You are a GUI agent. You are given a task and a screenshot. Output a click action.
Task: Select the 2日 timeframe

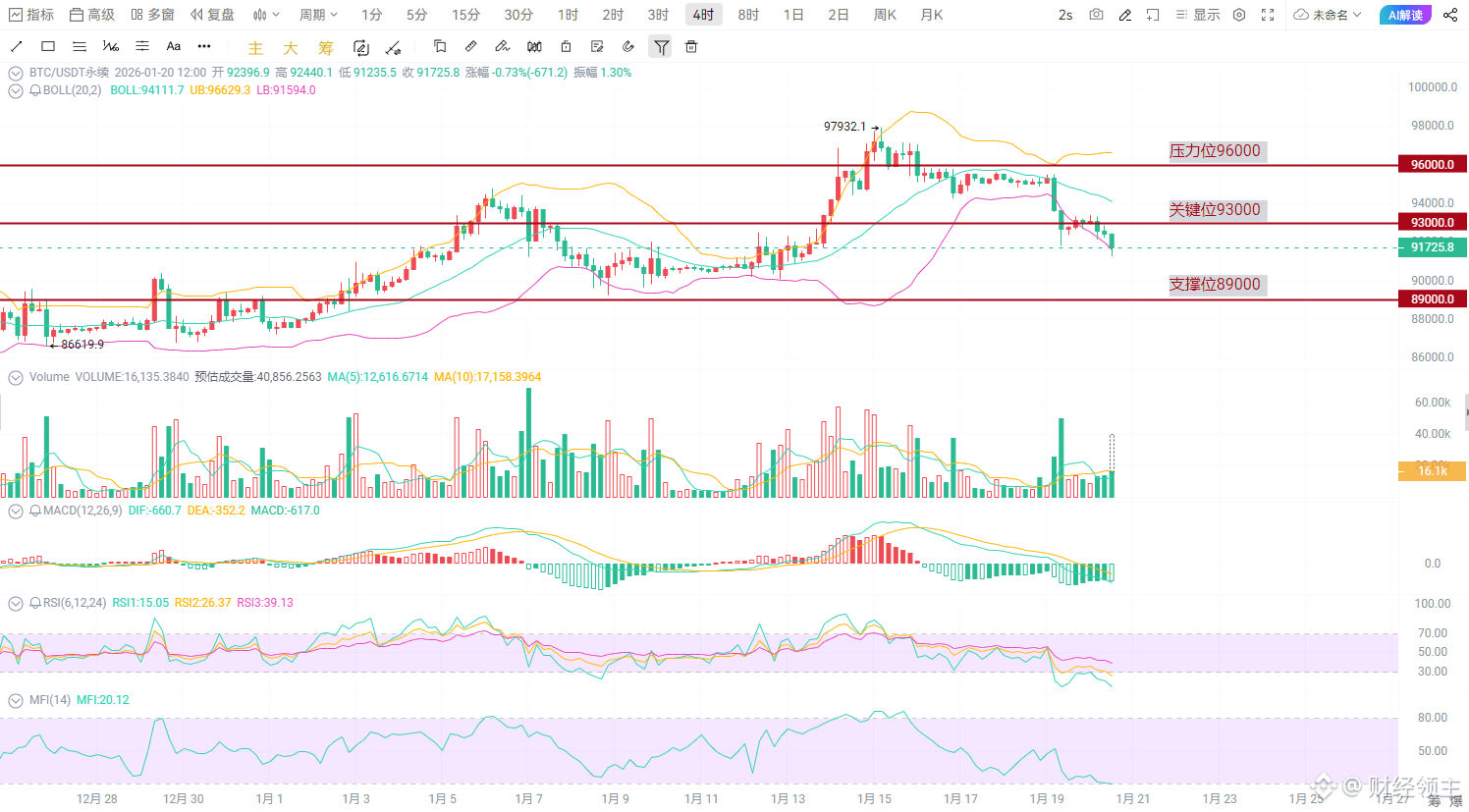(839, 15)
